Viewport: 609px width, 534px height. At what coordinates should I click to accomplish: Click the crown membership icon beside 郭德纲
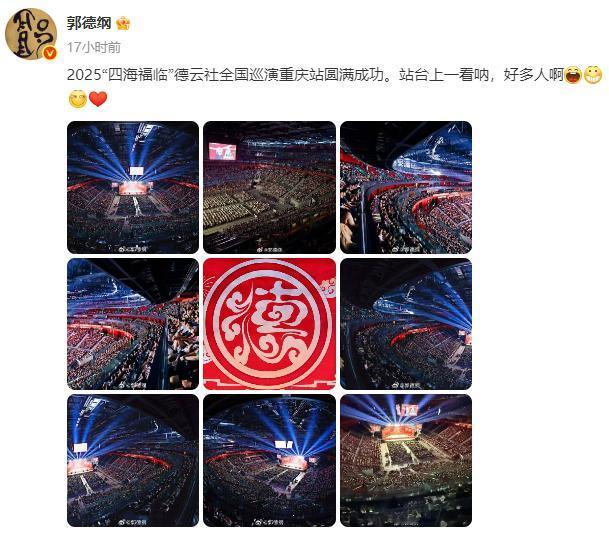[x=123, y=23]
